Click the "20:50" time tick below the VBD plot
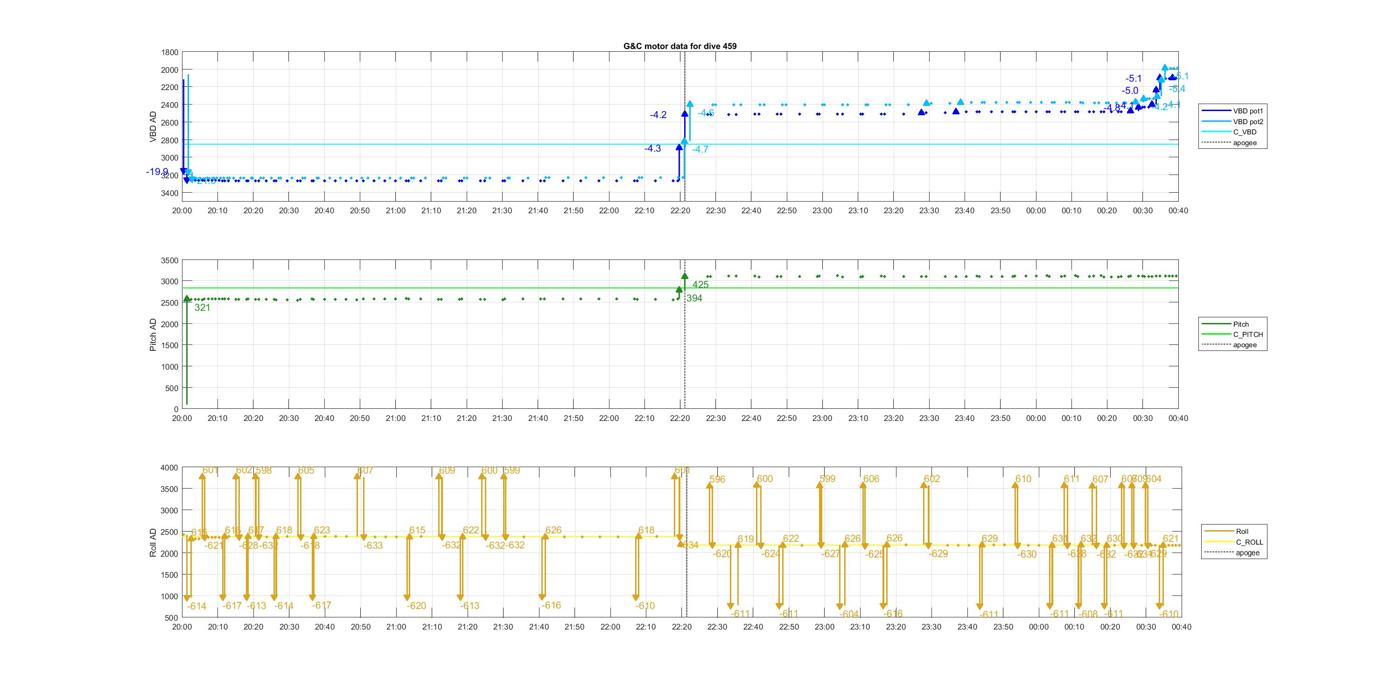Screen dimensions: 1400x693 coord(360,211)
